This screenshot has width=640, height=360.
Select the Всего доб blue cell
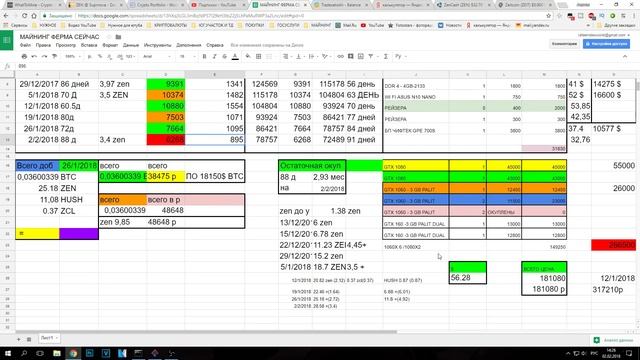(x=37, y=166)
